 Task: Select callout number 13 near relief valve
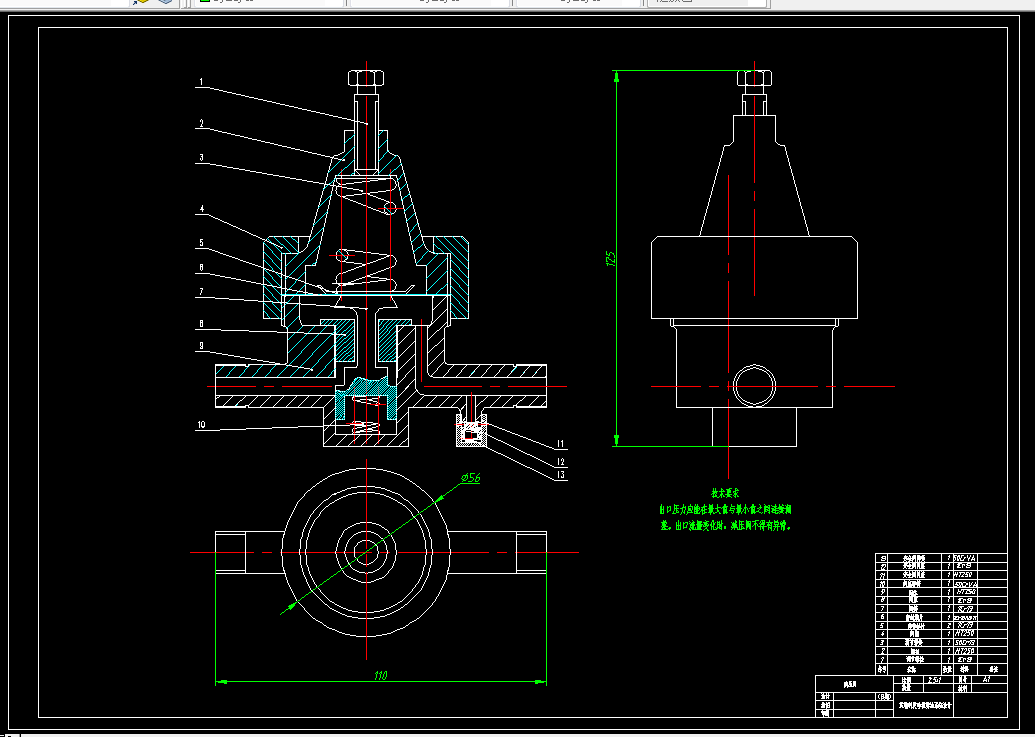pos(561,475)
